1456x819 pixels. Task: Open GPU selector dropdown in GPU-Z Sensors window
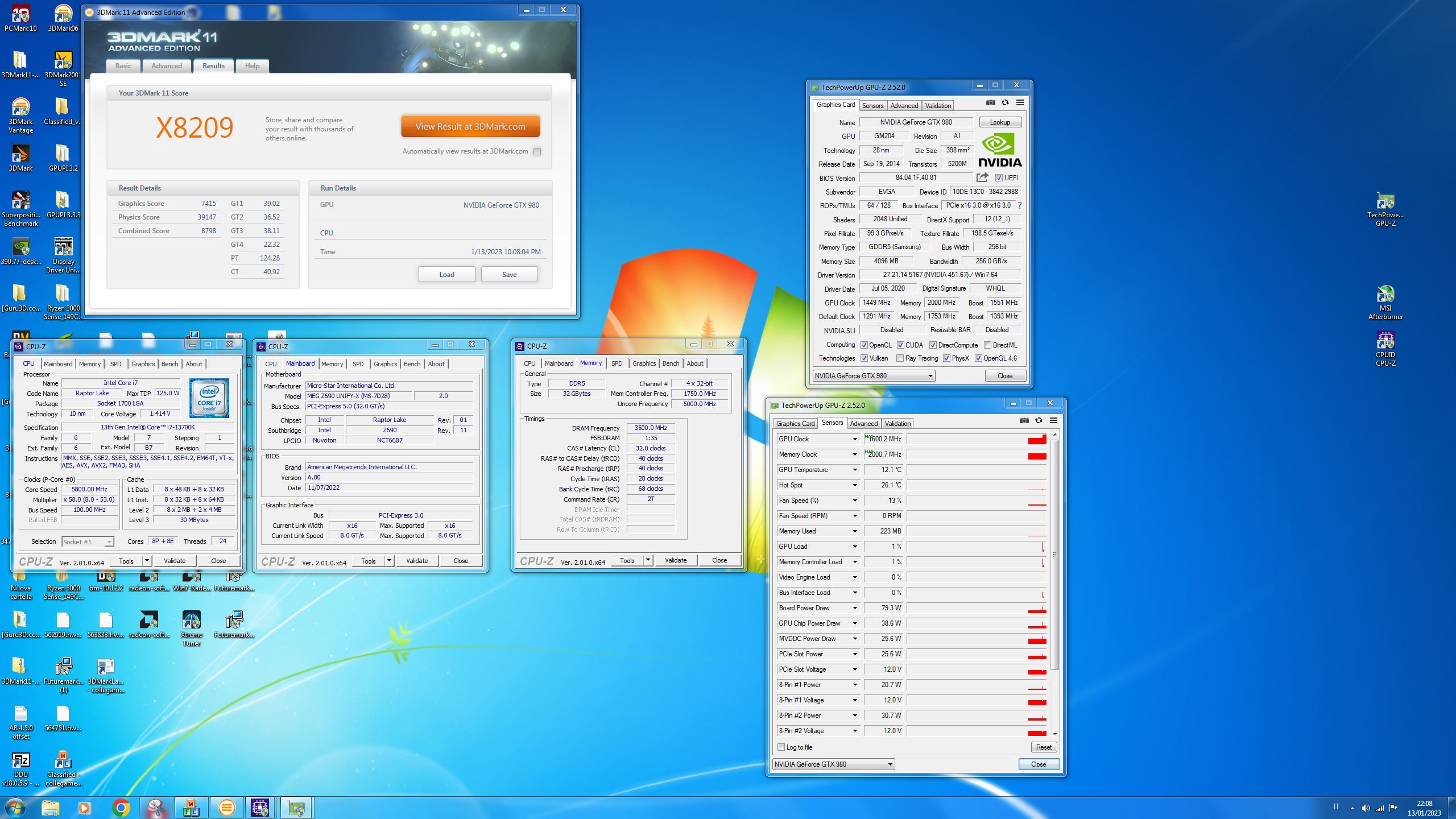coord(834,764)
